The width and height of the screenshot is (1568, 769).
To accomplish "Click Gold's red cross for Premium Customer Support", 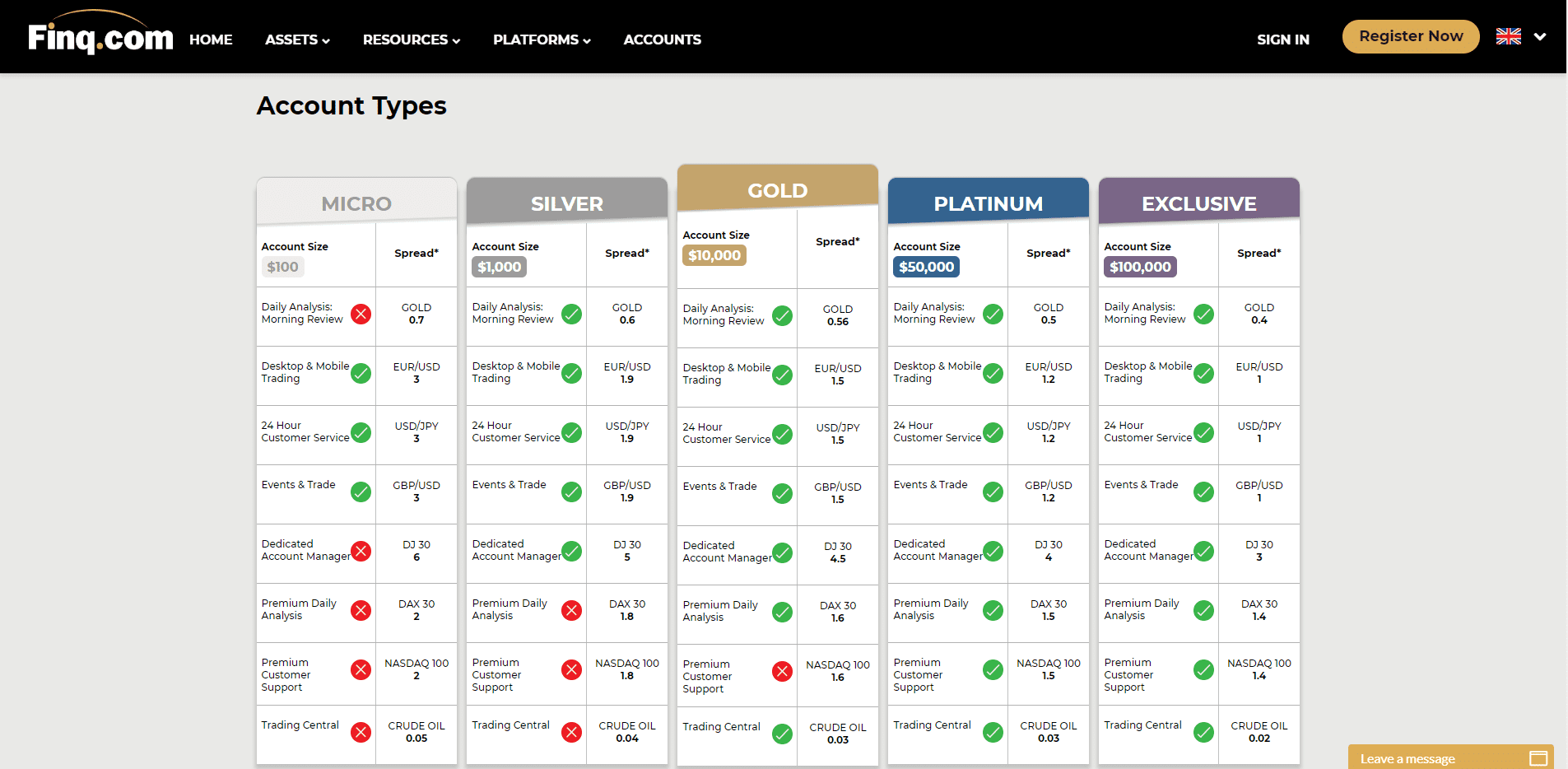I will tap(782, 671).
